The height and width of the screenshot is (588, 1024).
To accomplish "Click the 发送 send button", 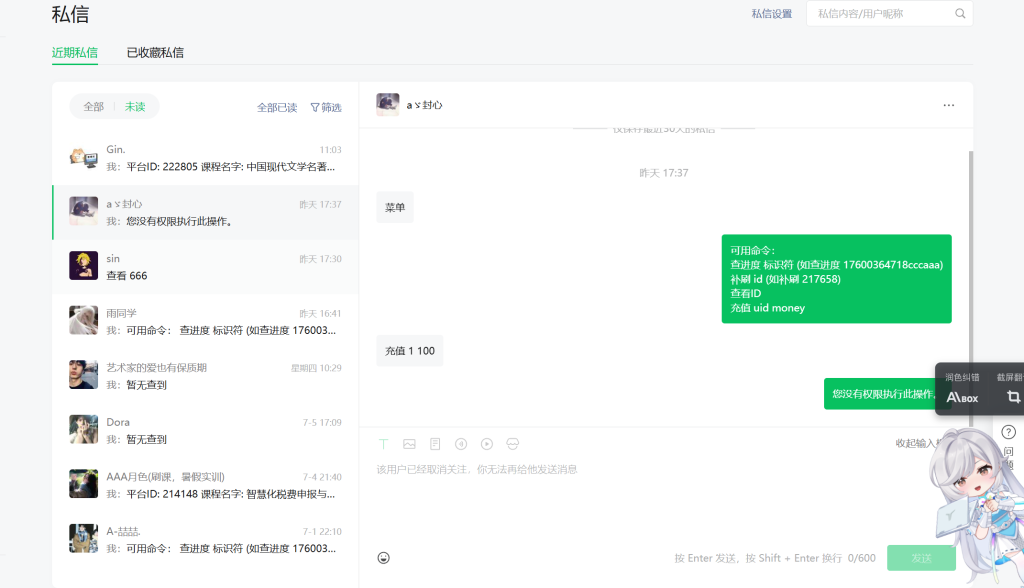I will pos(921,558).
